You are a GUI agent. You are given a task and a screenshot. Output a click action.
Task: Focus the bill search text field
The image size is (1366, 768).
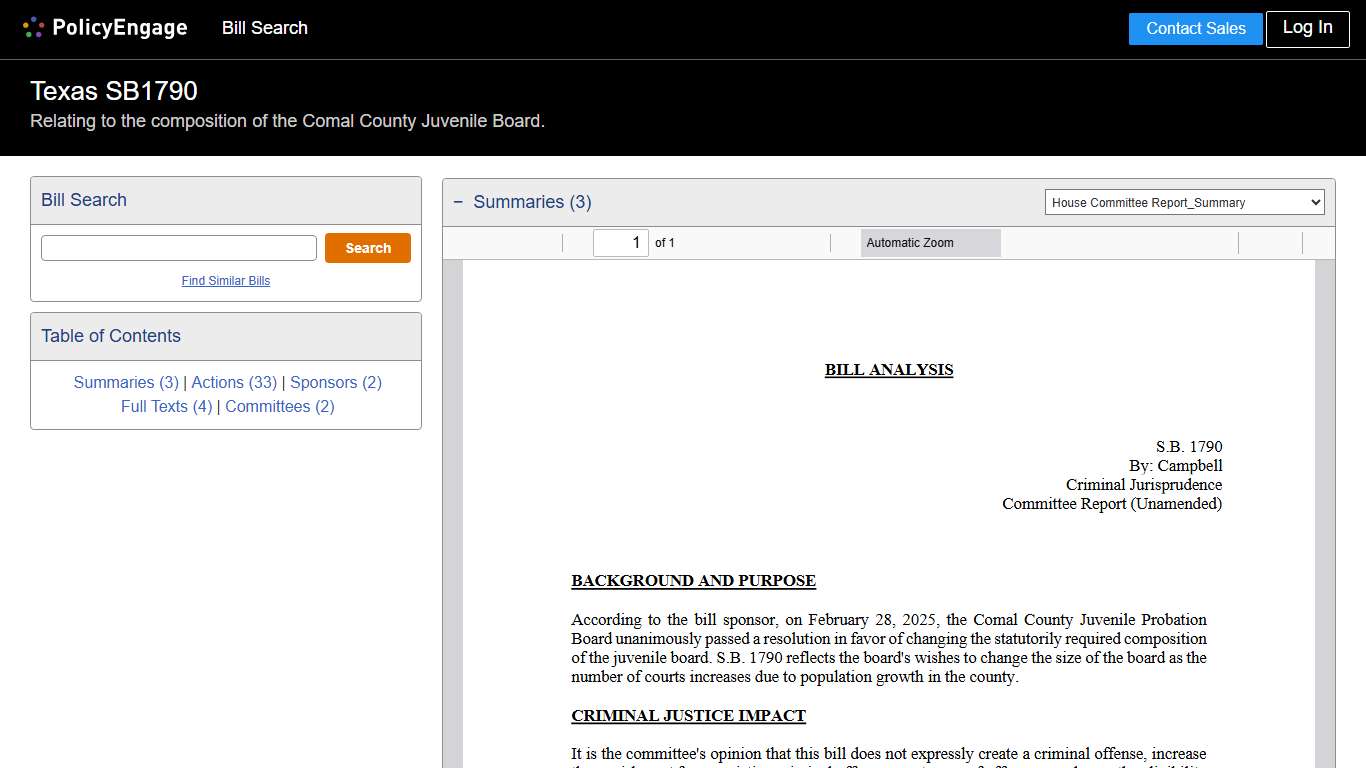pos(178,248)
